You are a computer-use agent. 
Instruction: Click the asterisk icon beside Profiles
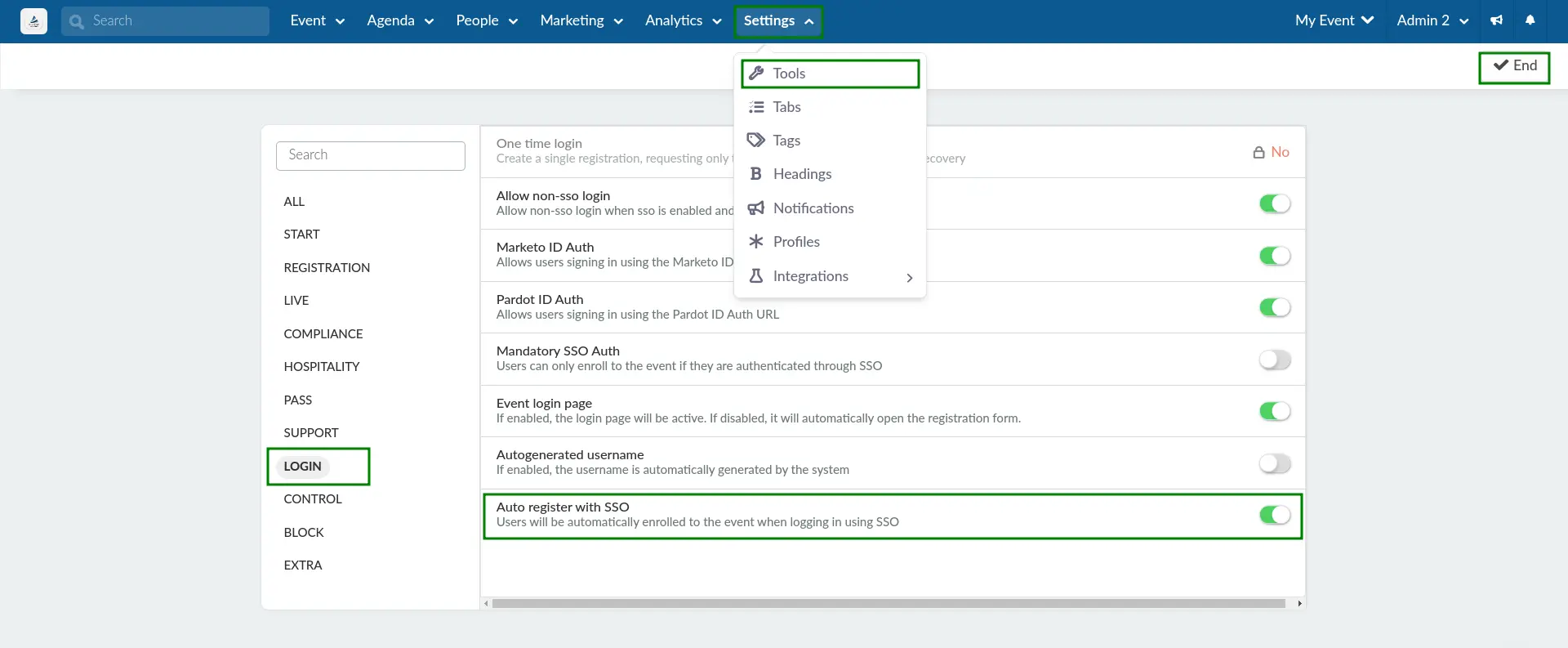coord(756,242)
